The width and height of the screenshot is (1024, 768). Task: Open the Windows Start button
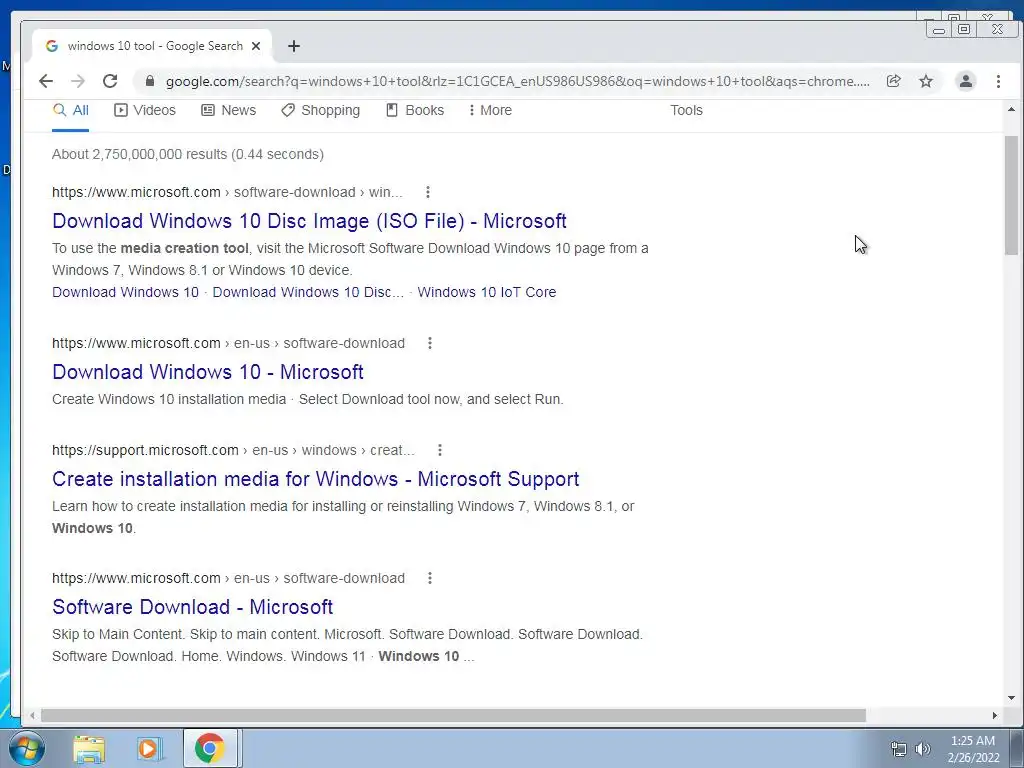[x=26, y=748]
